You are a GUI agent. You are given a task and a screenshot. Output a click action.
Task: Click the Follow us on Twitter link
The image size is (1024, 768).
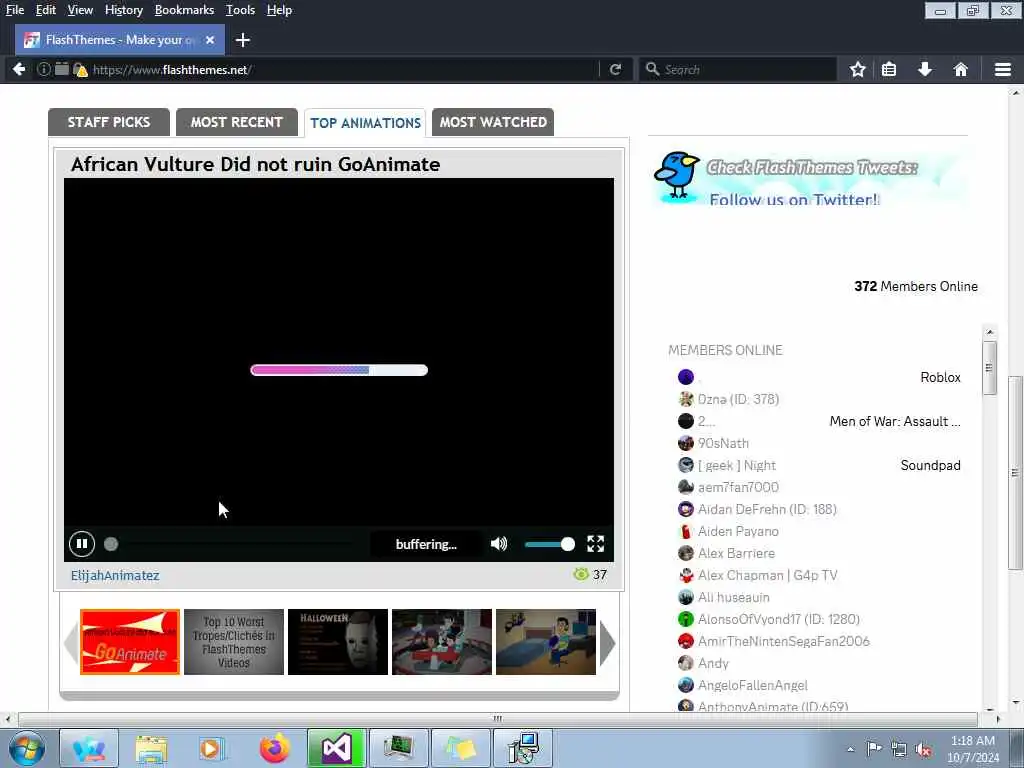[x=794, y=199]
